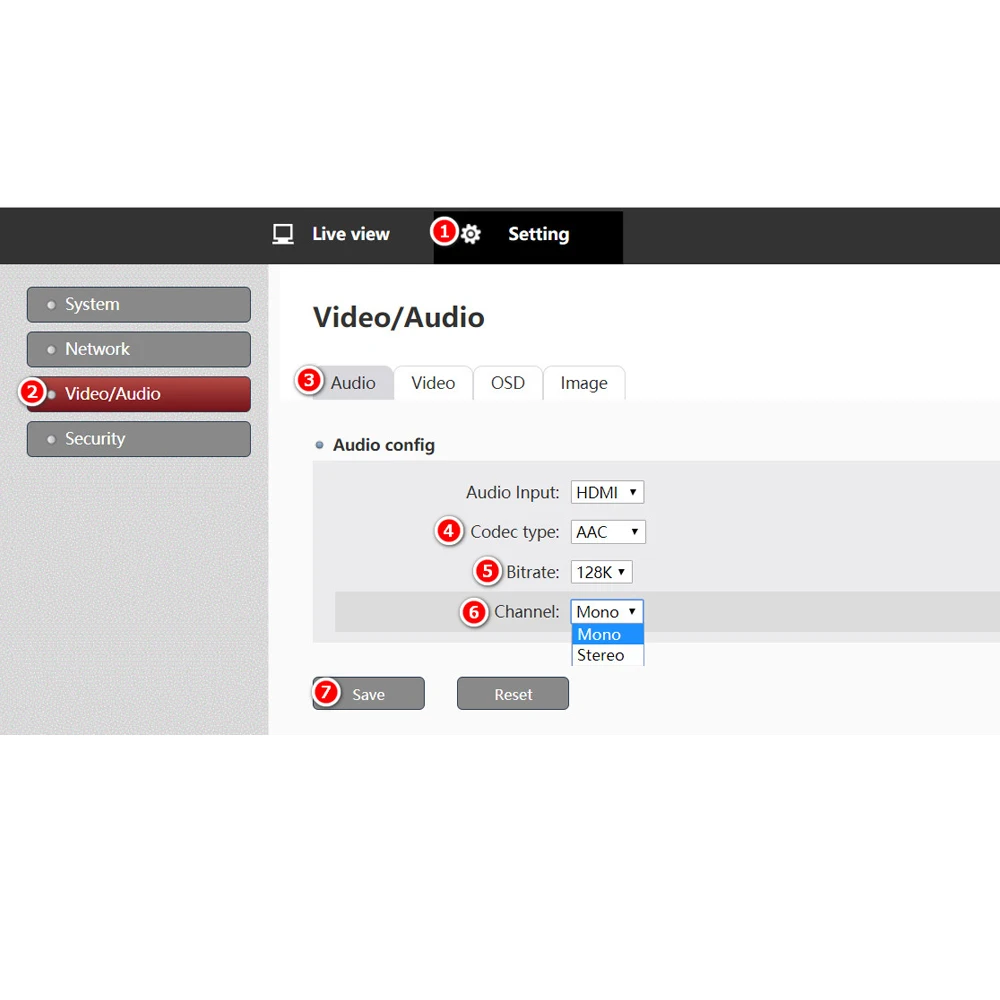Open the Codec type AAC dropdown
Screen dimensions: 1000x1000
point(608,532)
